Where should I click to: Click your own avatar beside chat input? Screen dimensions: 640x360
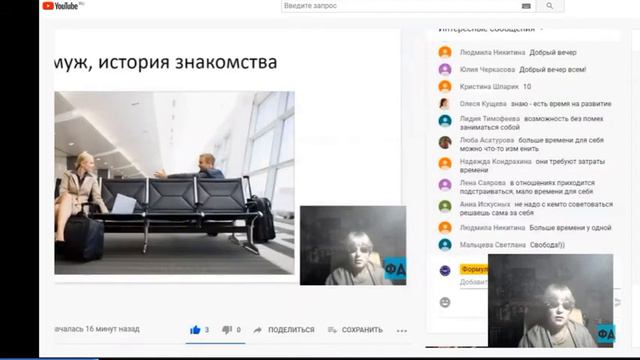445,270
